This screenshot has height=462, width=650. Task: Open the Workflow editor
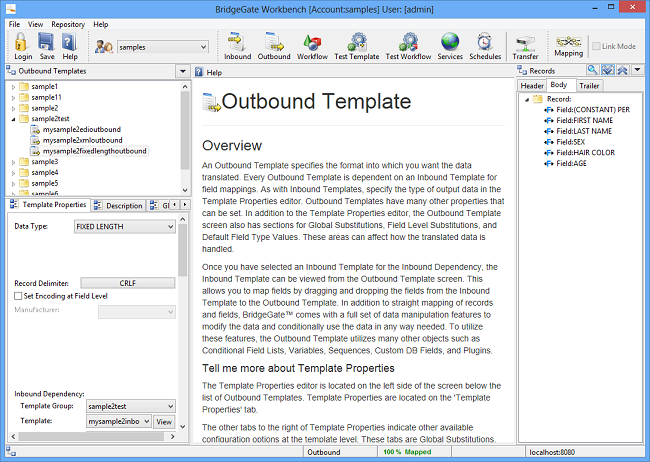(x=312, y=46)
